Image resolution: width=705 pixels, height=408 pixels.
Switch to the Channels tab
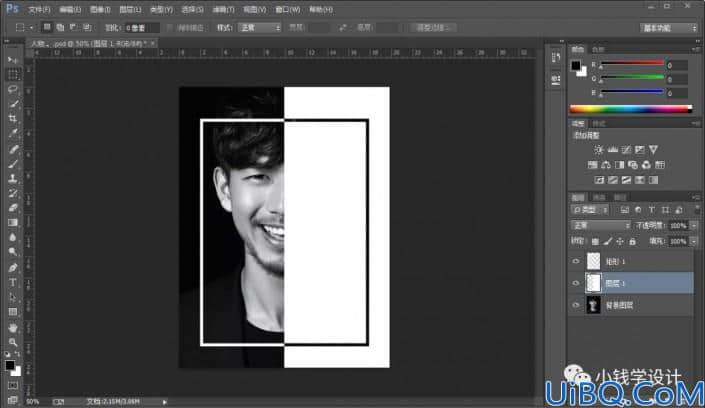(599, 197)
